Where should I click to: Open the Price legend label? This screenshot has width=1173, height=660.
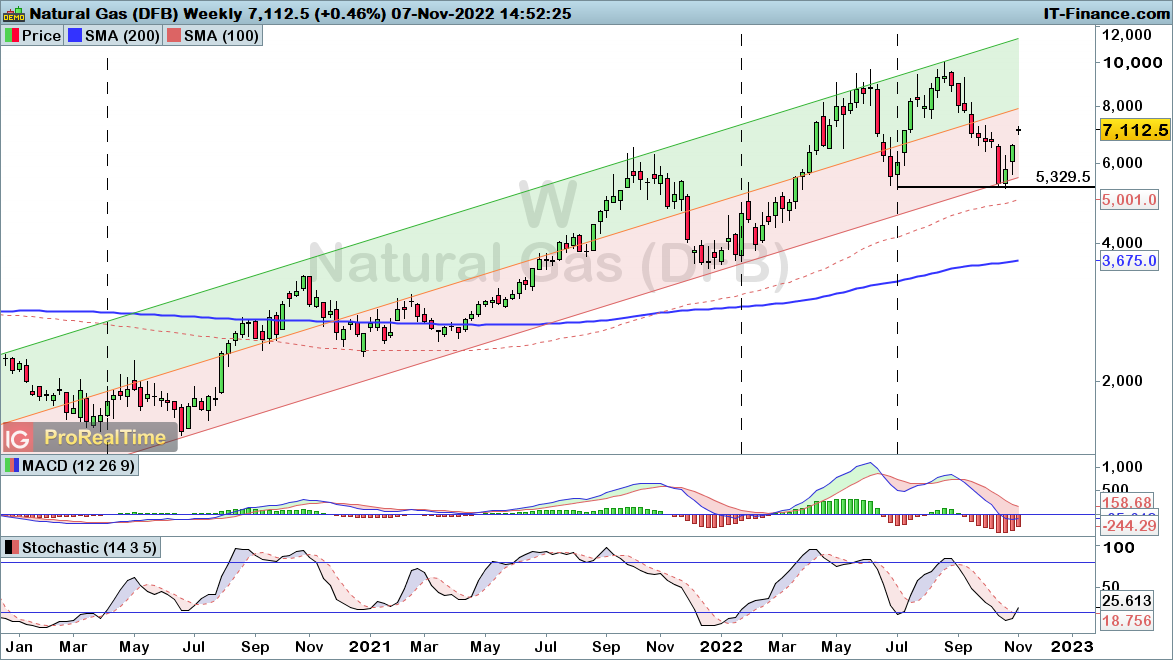(x=41, y=36)
